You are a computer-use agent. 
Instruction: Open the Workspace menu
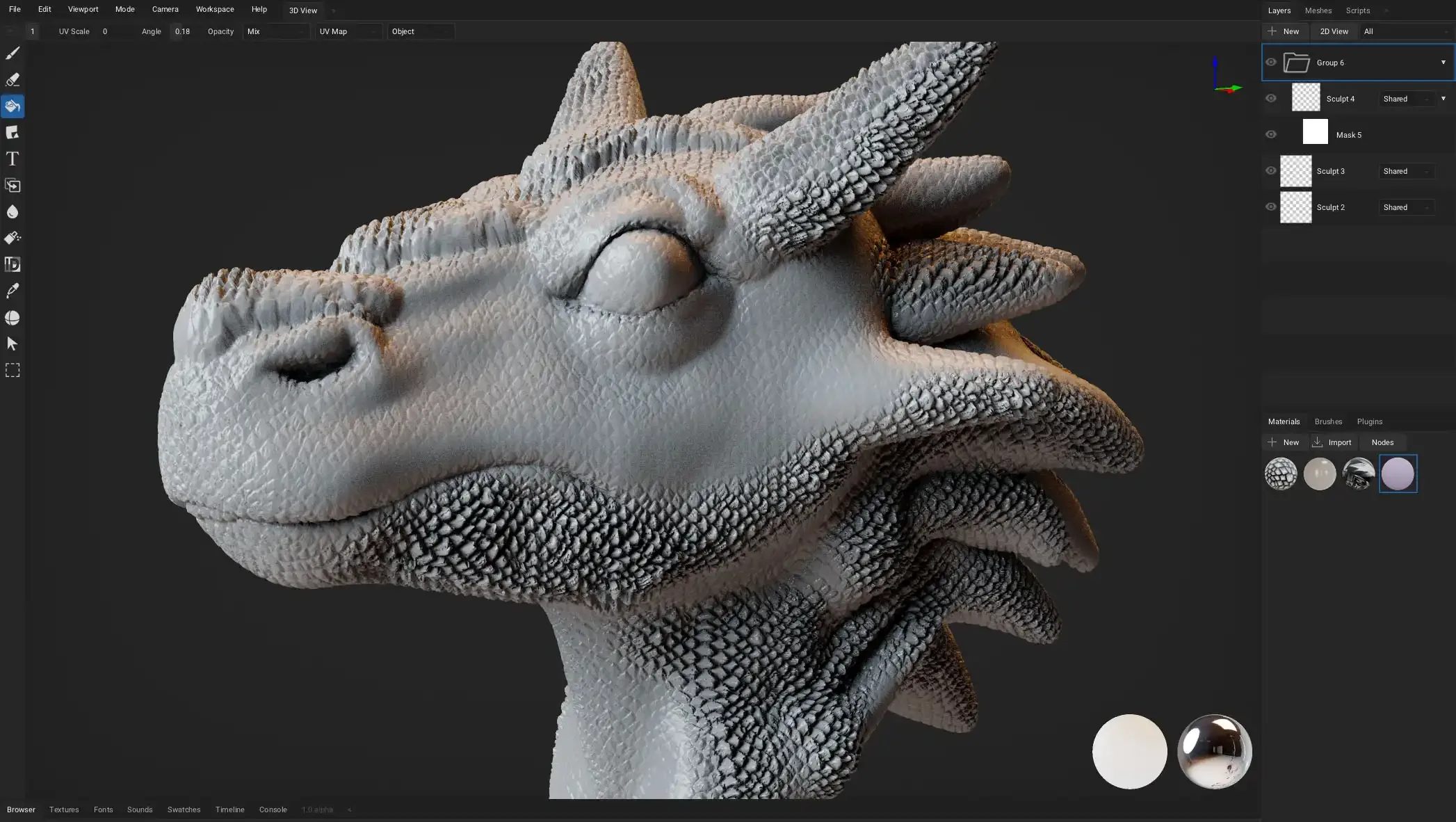(x=215, y=10)
